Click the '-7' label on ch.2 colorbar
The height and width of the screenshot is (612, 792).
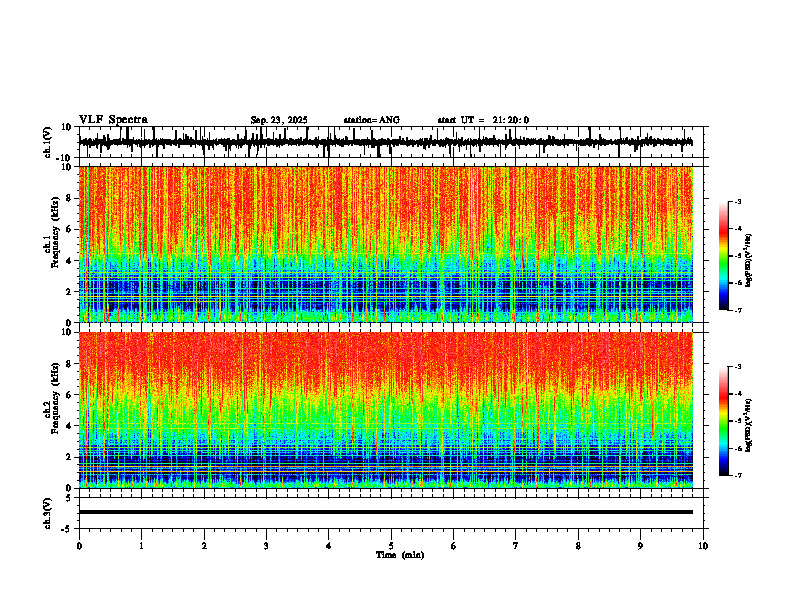(x=738, y=475)
